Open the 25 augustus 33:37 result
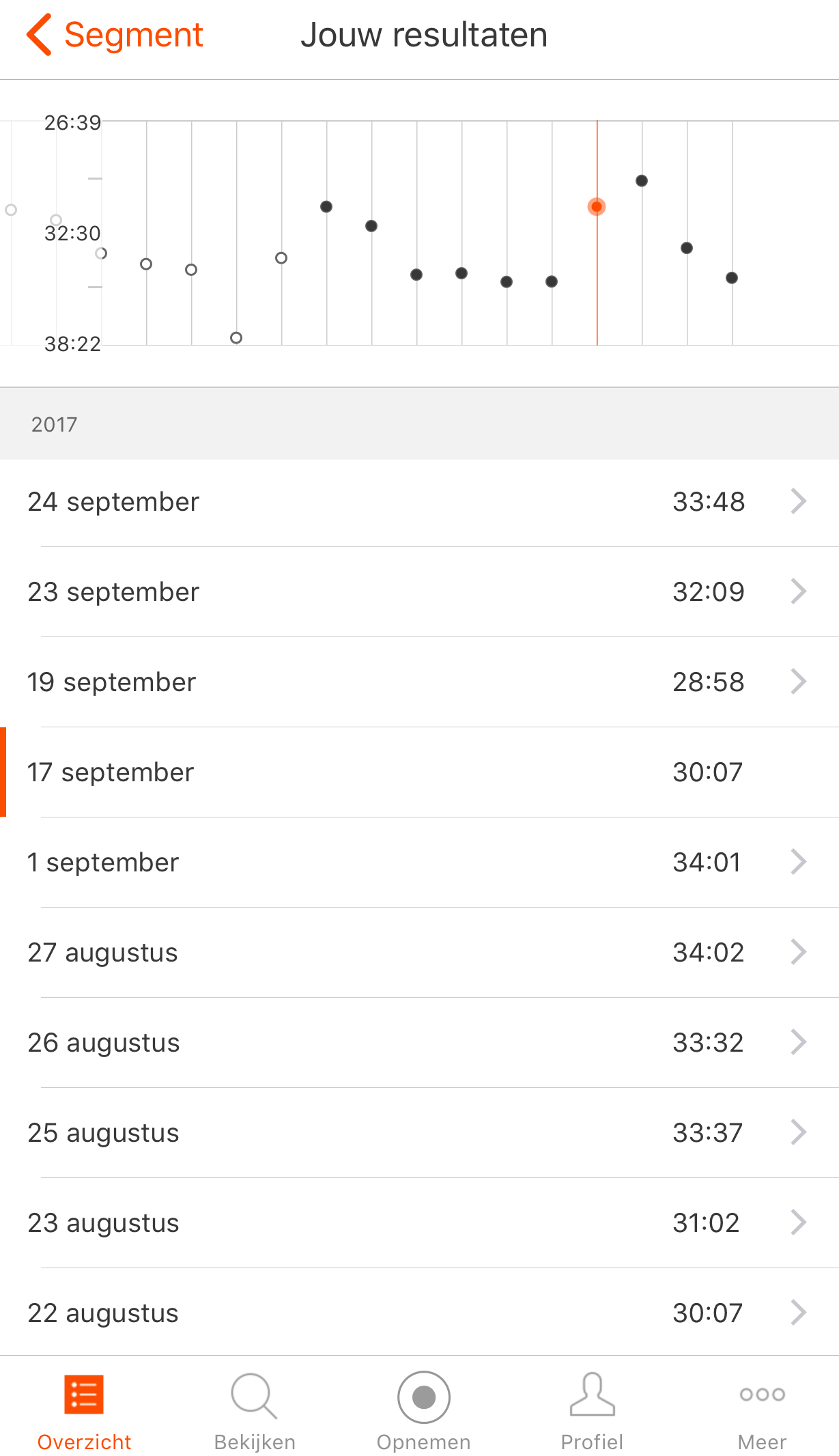The height and width of the screenshot is (1456, 839). pyautogui.click(x=419, y=1133)
